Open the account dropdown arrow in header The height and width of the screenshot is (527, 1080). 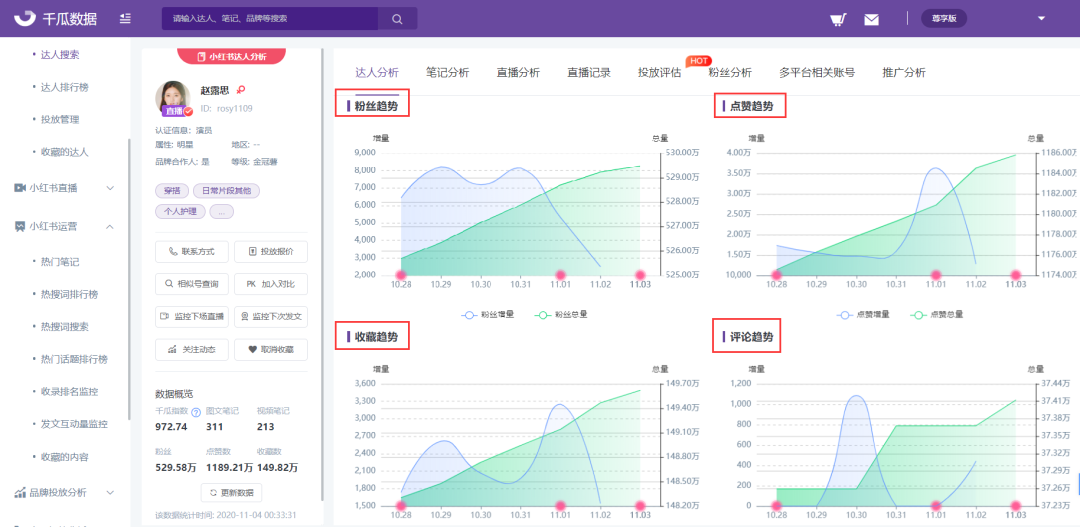1041,19
